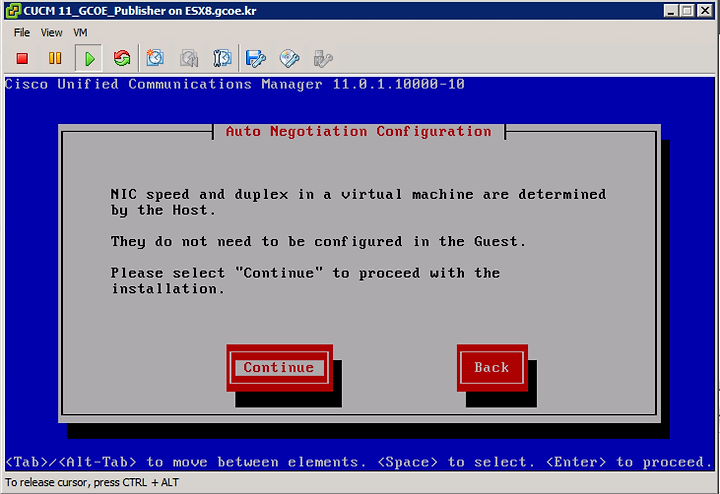Click the Suspend pause icon
Image resolution: width=720 pixels, height=494 pixels.
coord(55,58)
